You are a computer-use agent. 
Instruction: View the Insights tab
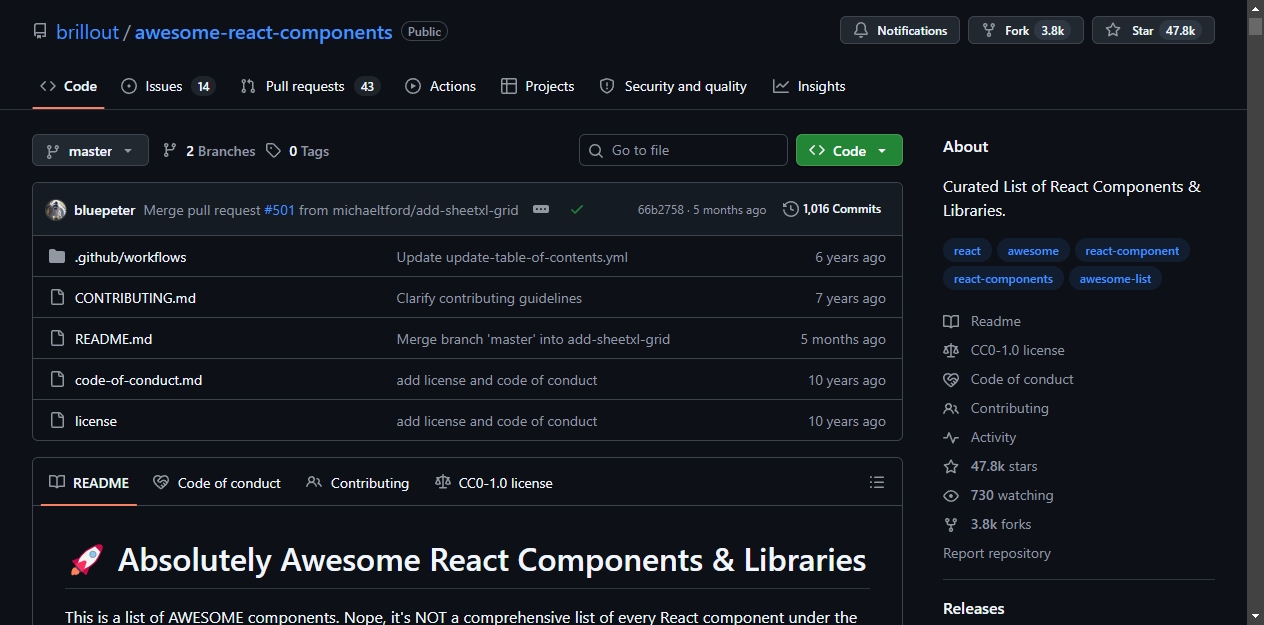(809, 86)
